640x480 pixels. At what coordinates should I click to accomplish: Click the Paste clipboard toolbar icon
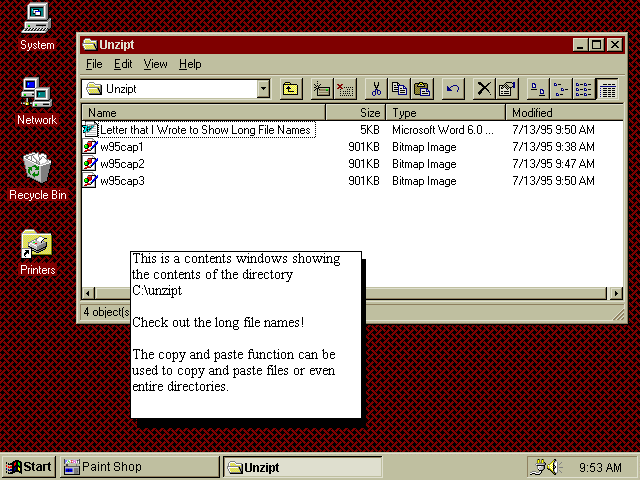(422, 89)
